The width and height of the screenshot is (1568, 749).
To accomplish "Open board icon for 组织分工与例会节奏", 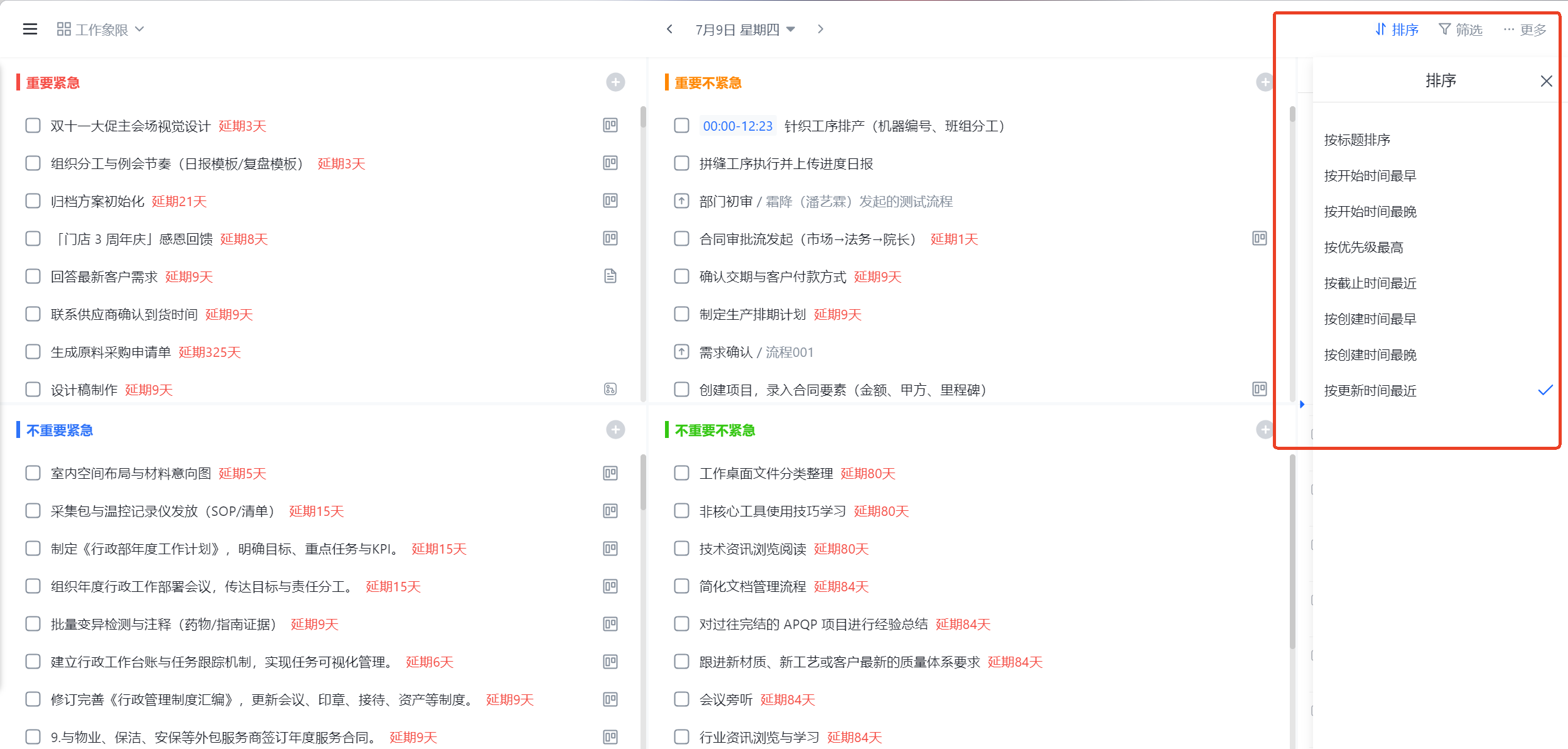I will point(610,163).
